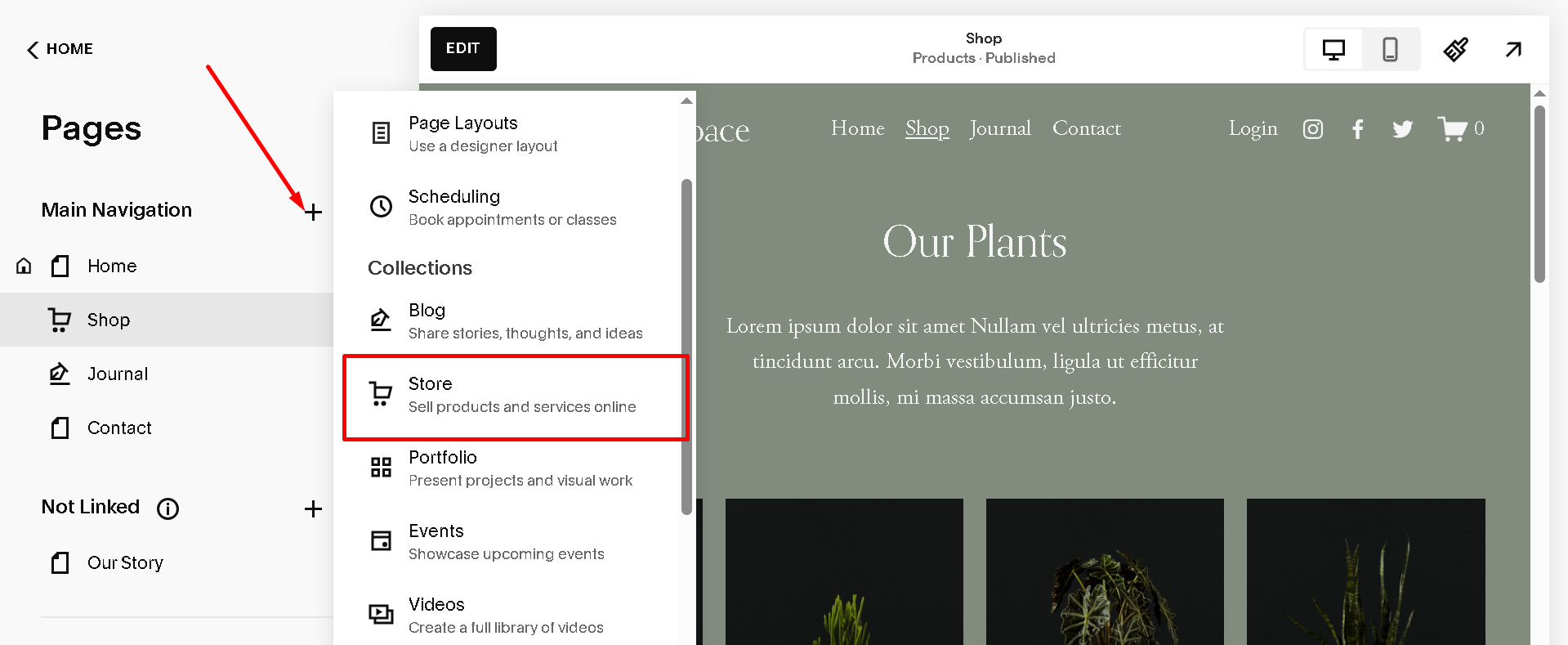Click Journal link in site header
This screenshot has height=645, width=1568.
click(x=1000, y=128)
